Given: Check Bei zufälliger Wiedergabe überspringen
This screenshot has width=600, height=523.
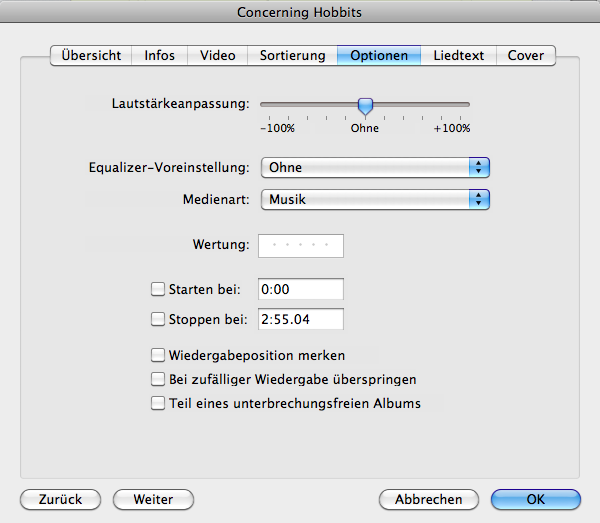Looking at the screenshot, I should [x=158, y=379].
